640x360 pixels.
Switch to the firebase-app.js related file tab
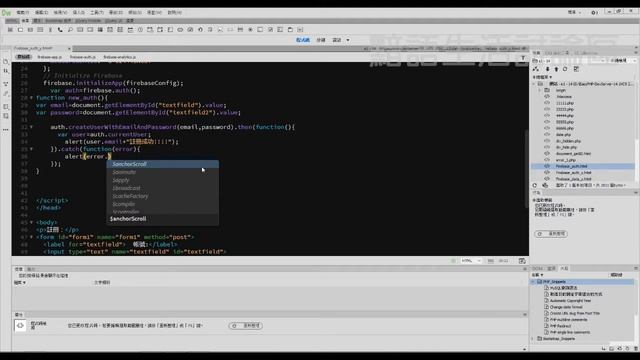pyautogui.click(x=50, y=57)
